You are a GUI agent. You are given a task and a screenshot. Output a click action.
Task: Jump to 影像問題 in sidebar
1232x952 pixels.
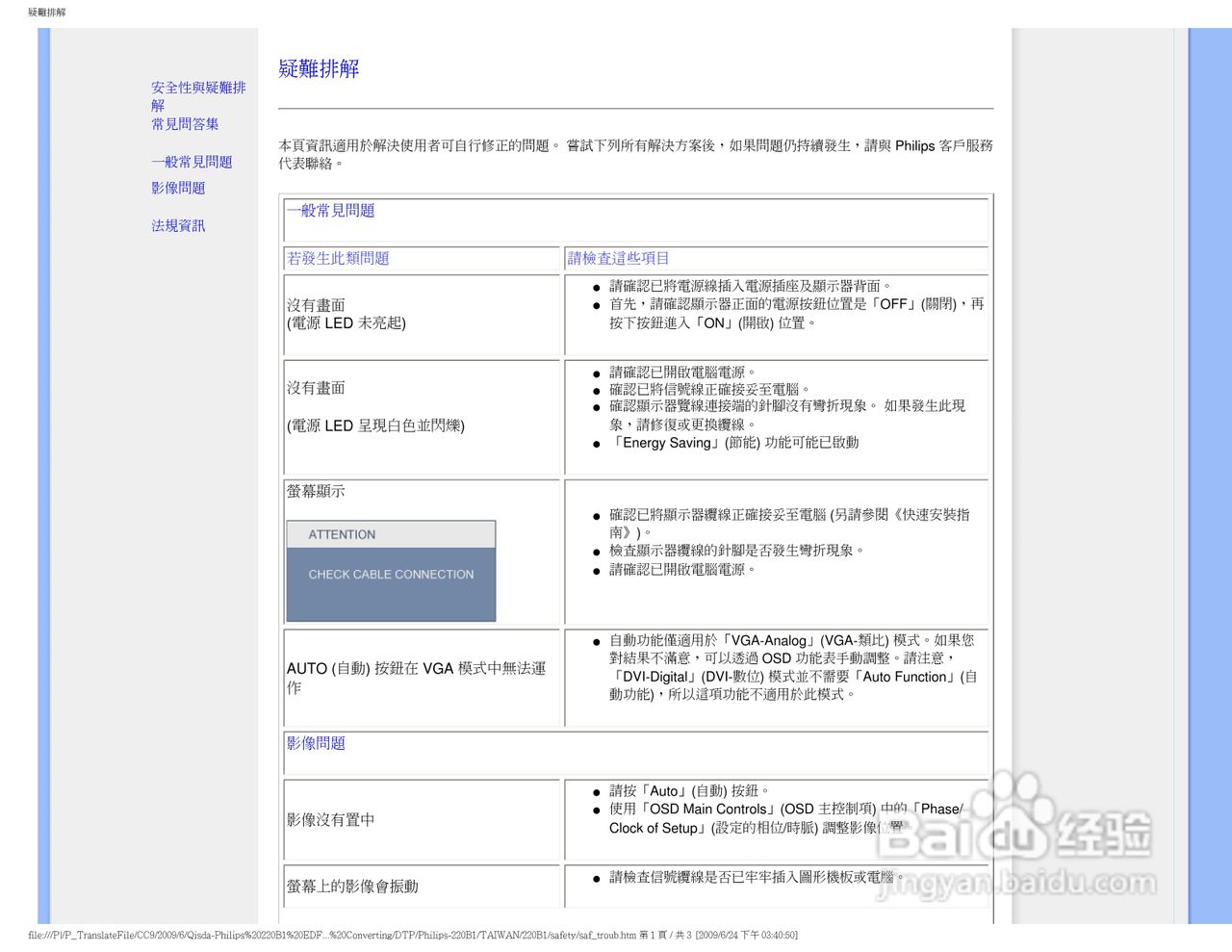(x=178, y=188)
